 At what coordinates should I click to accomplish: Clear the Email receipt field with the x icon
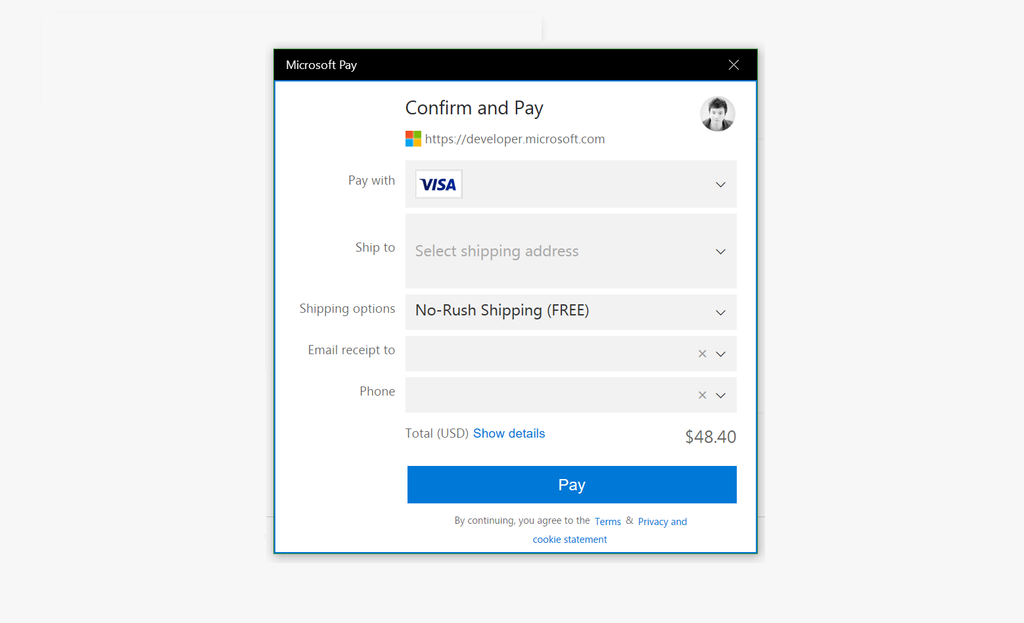[701, 353]
